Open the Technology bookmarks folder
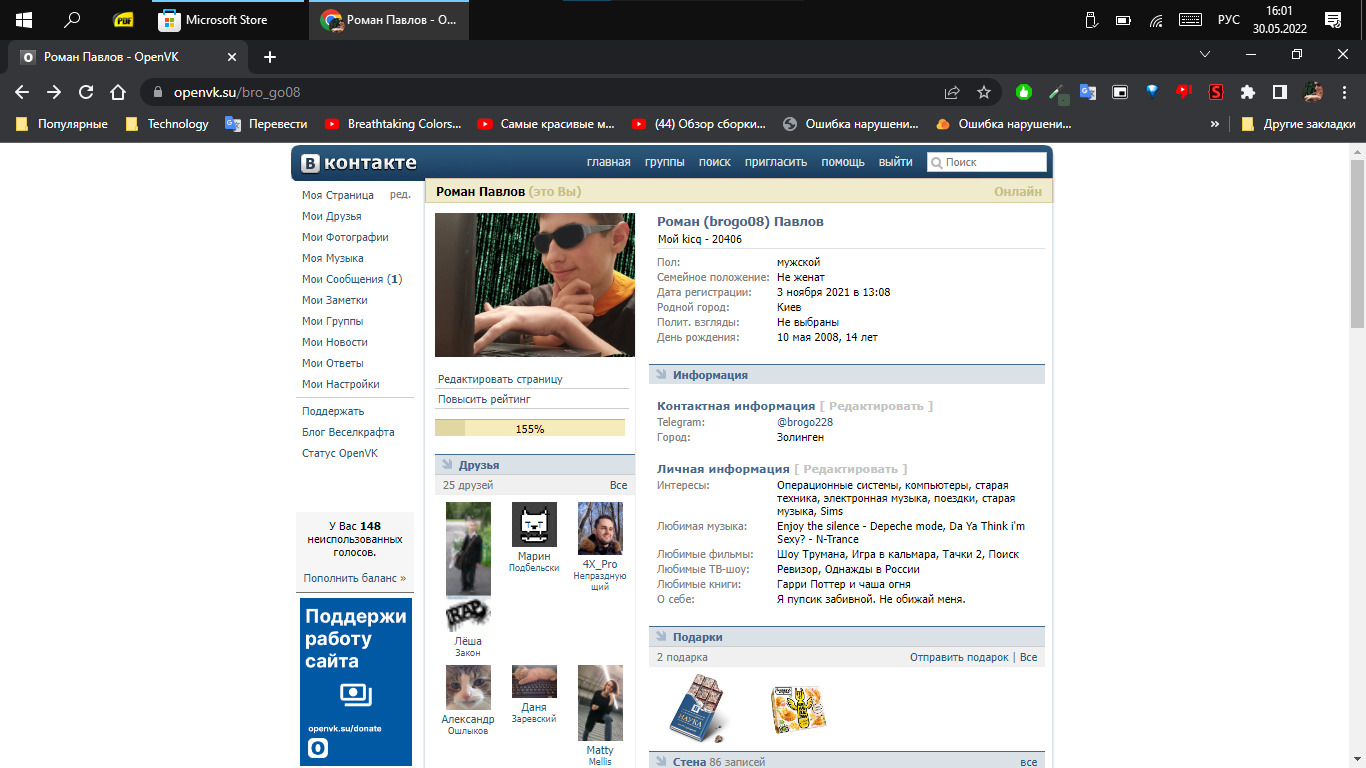The height and width of the screenshot is (768, 1366). [167, 124]
